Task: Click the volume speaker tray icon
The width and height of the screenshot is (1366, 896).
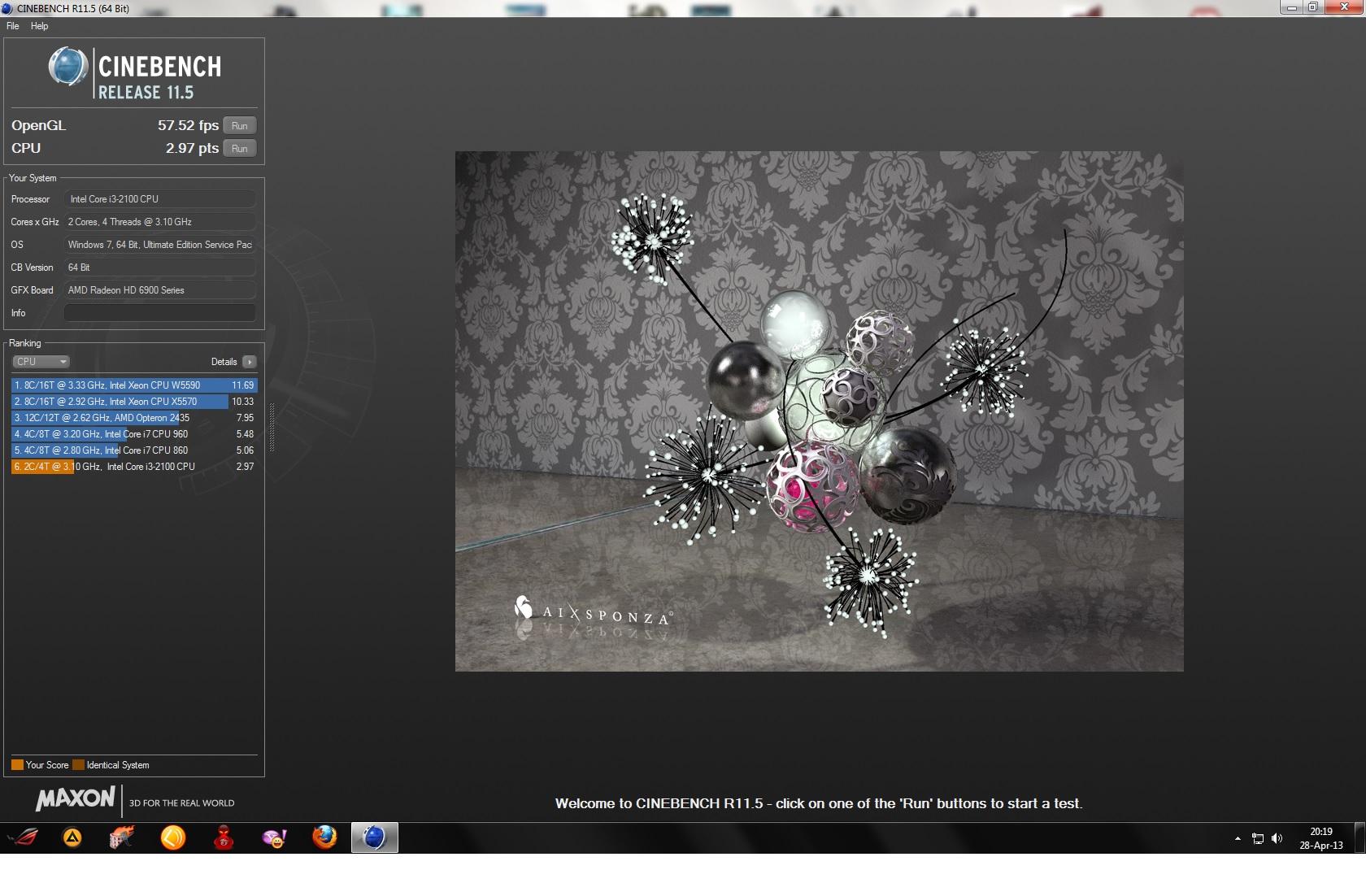Action: tap(1277, 838)
